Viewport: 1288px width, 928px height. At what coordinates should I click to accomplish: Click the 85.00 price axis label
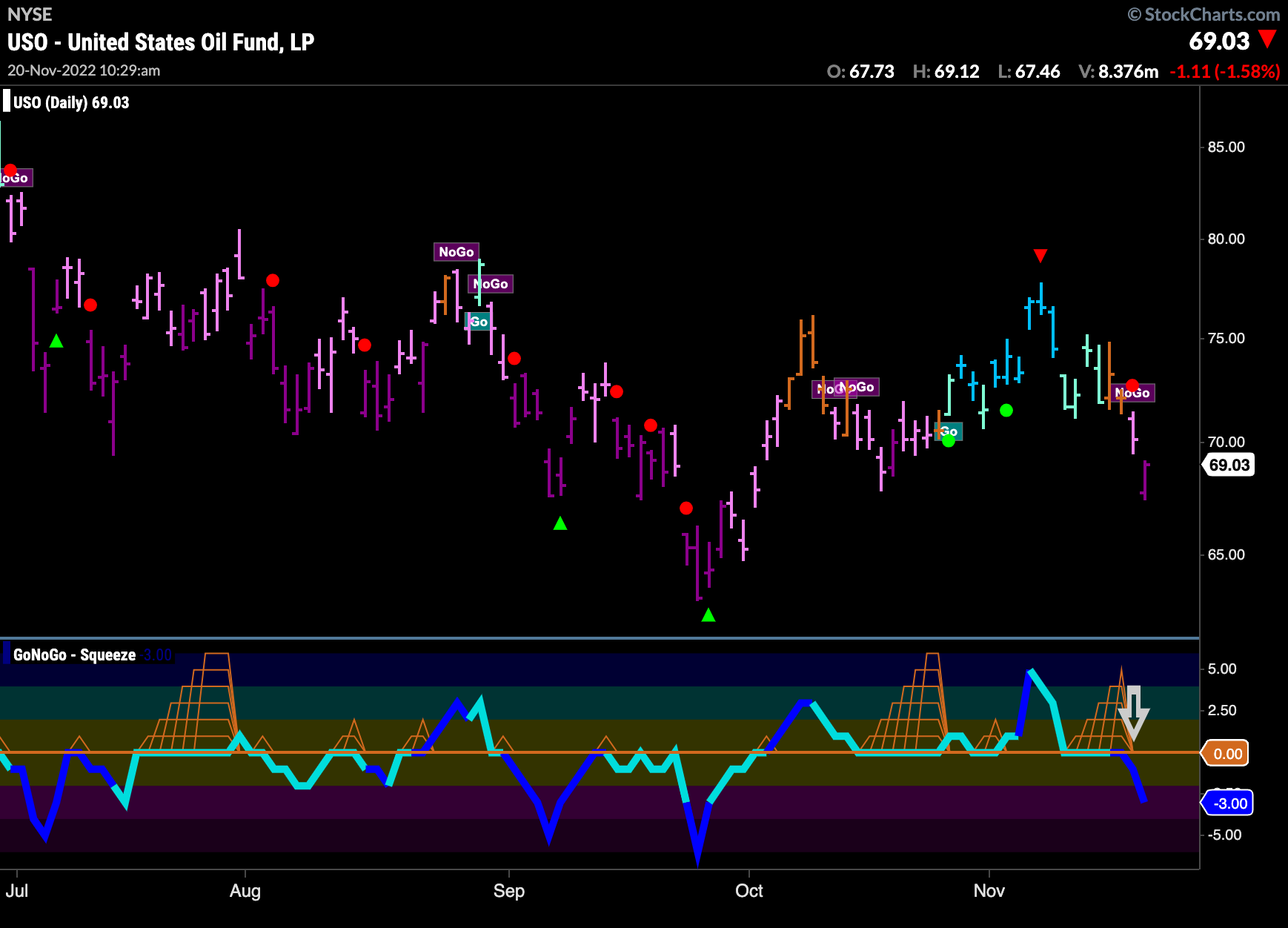tap(1226, 147)
